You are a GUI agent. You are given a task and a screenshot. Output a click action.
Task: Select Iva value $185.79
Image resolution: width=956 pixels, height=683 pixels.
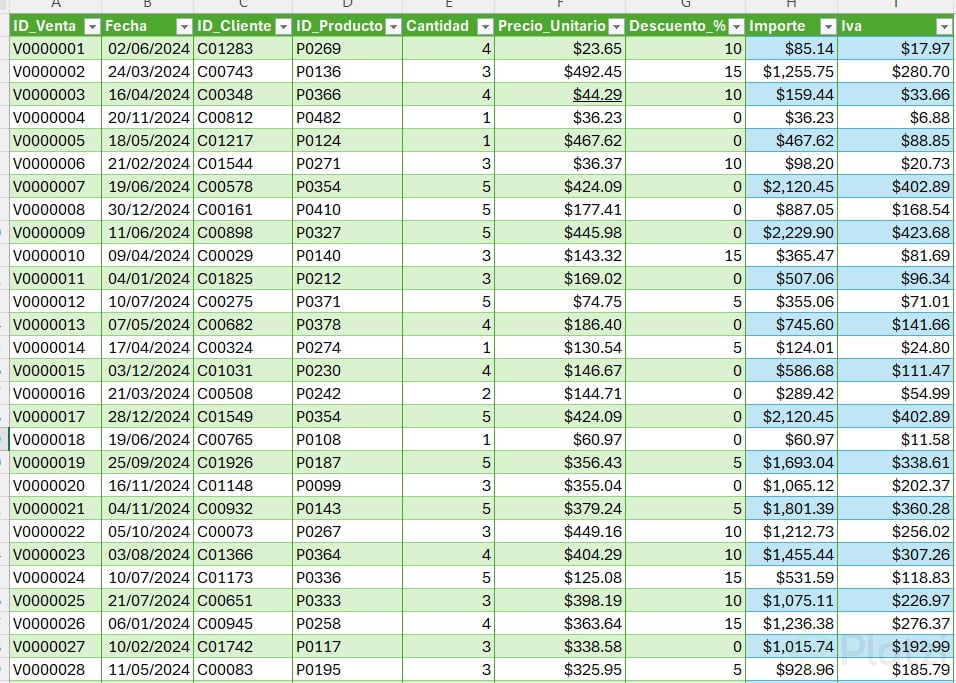point(896,670)
